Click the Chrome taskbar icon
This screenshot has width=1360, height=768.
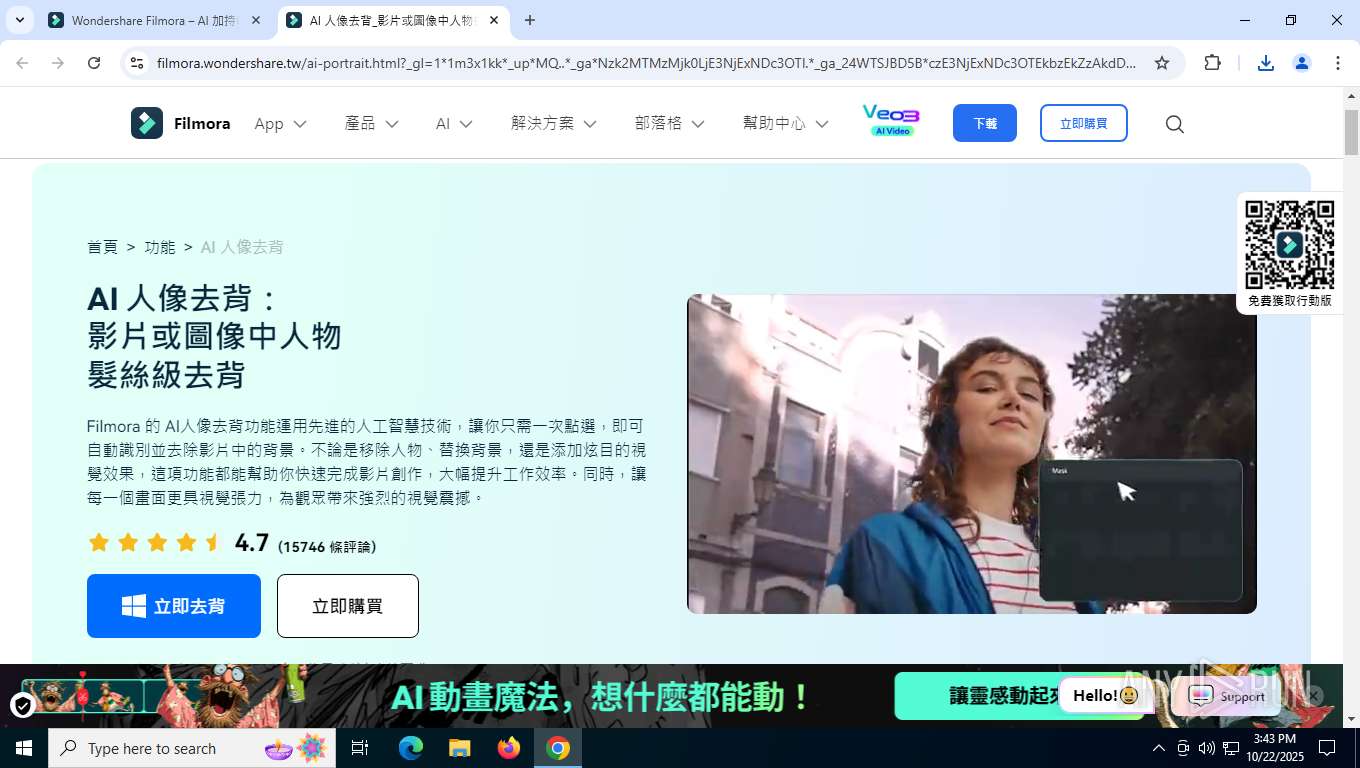(558, 748)
